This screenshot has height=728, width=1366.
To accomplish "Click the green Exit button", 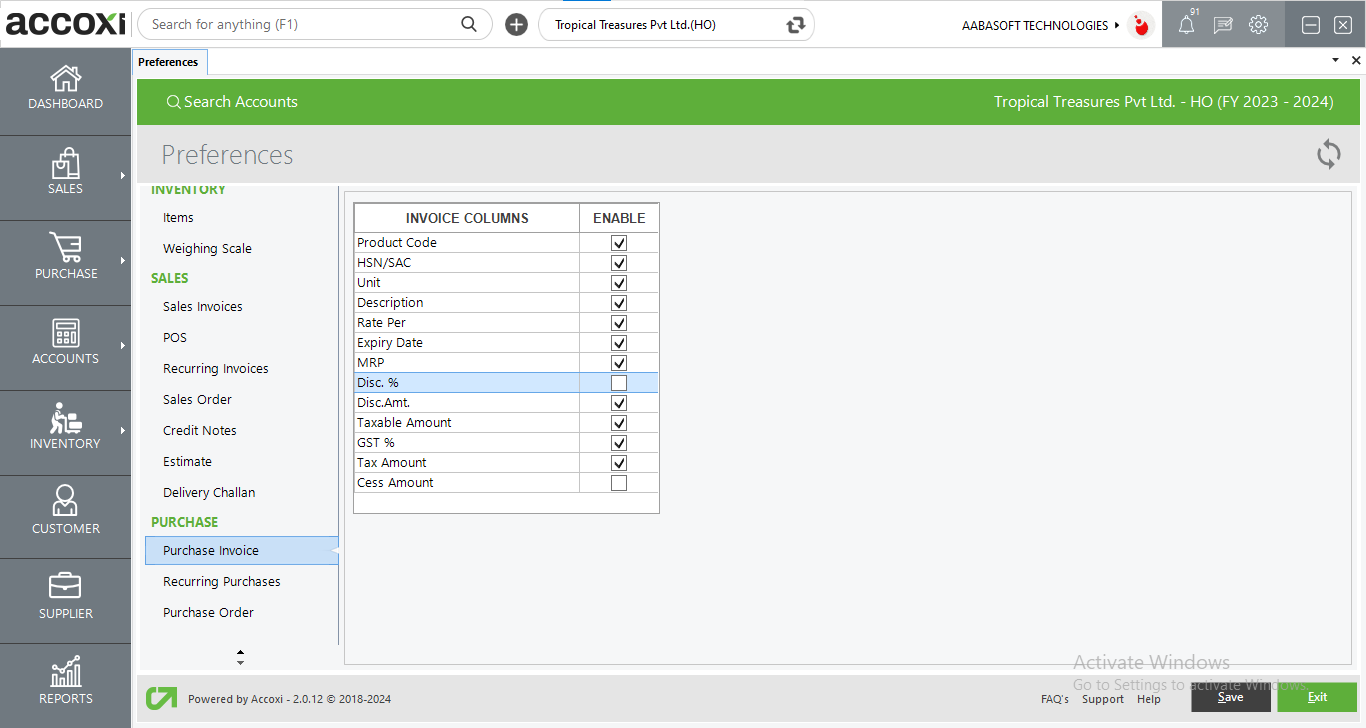I will 1317,697.
